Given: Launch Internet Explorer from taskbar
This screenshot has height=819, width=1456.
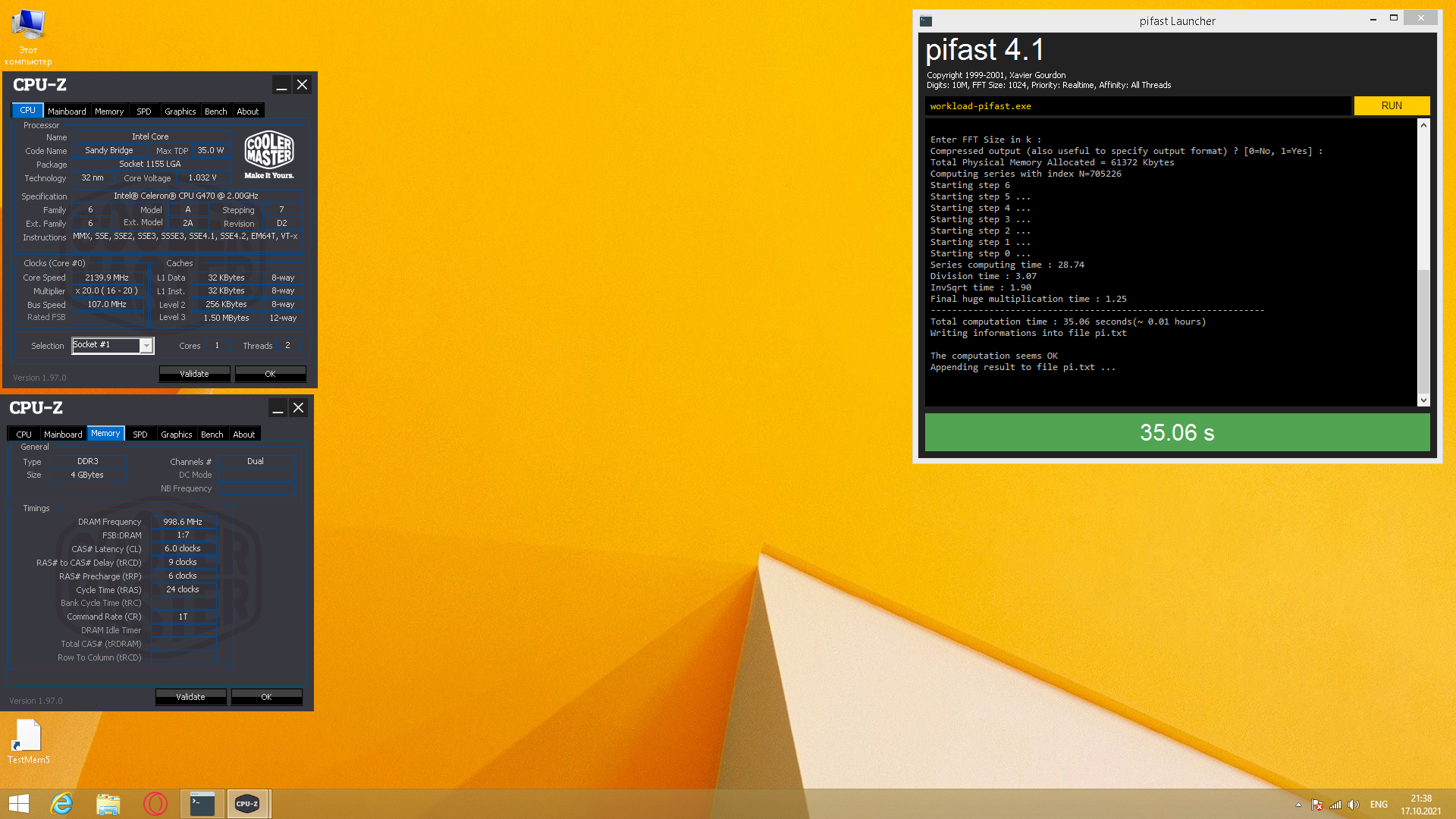Looking at the screenshot, I should (61, 804).
